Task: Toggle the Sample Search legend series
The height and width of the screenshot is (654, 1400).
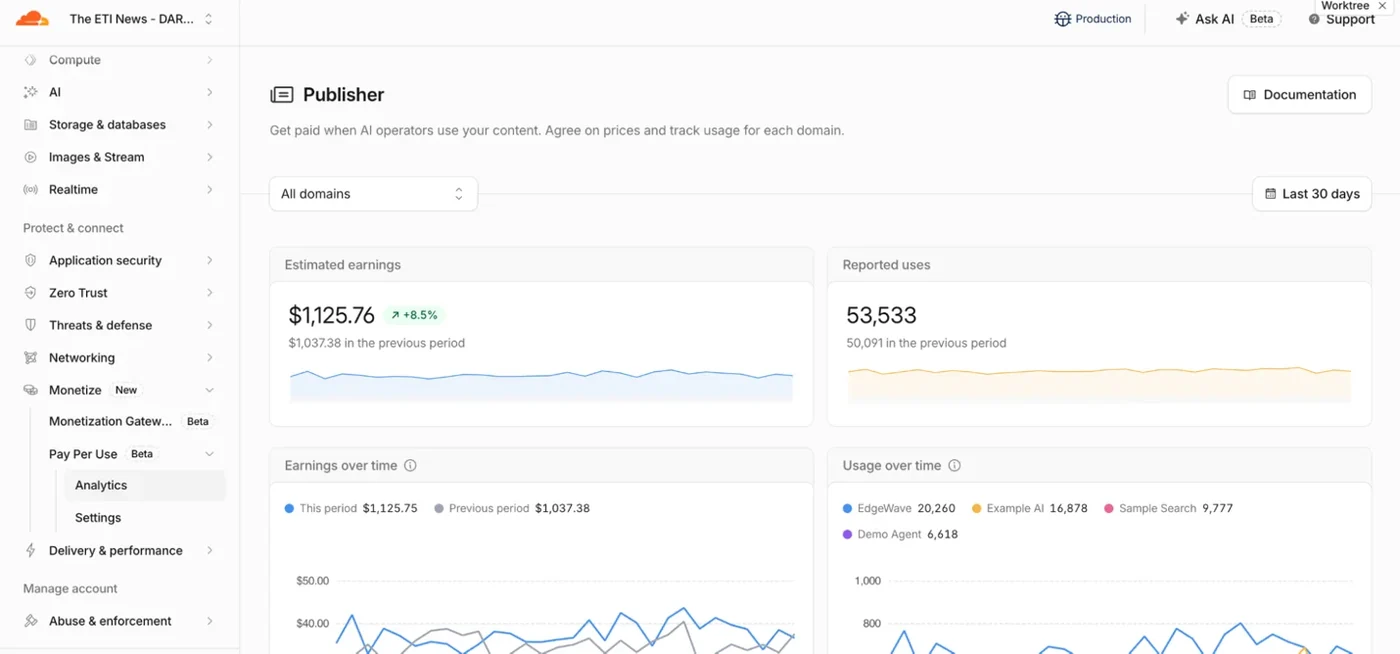Action: point(1168,508)
